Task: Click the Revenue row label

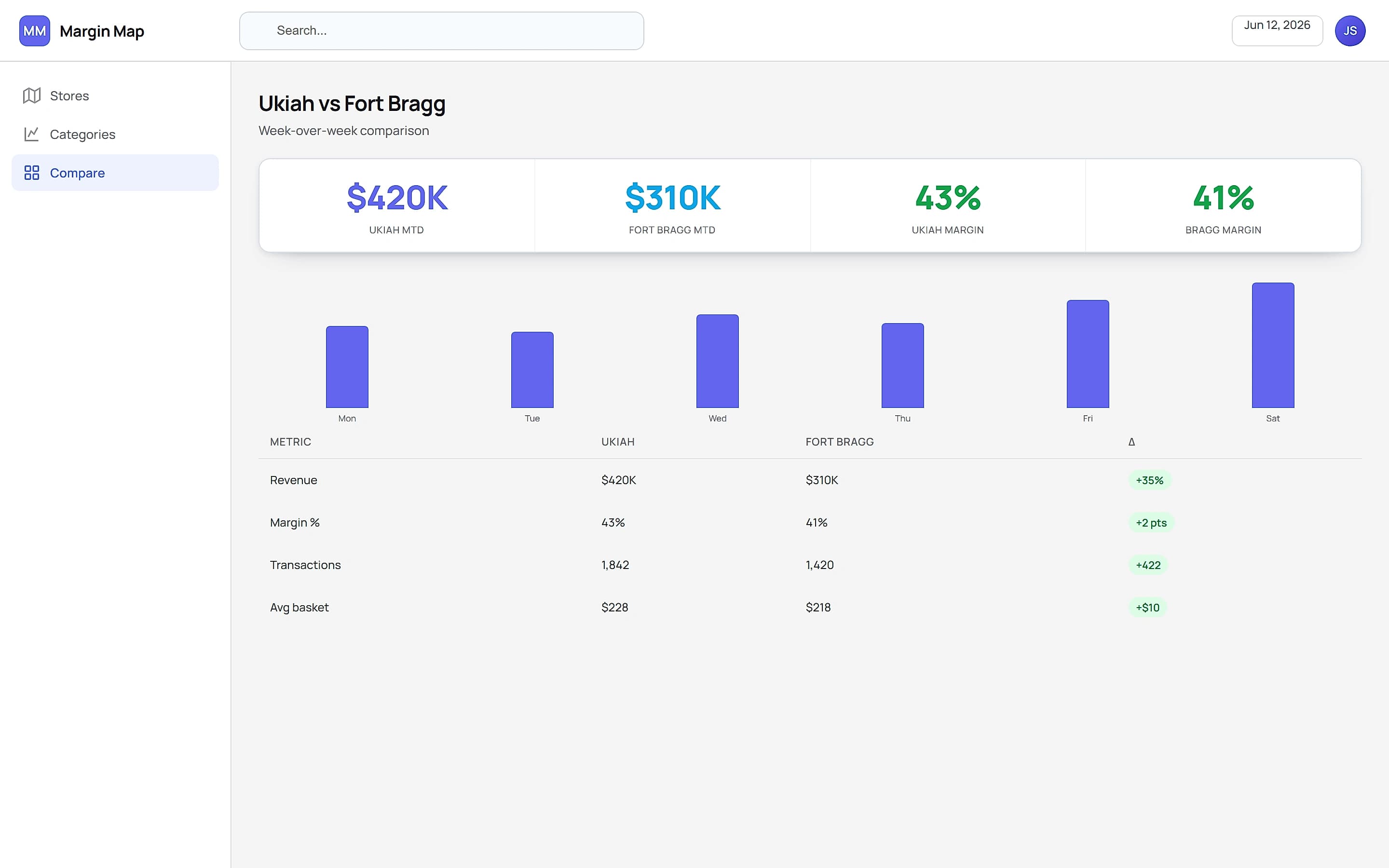Action: tap(293, 480)
